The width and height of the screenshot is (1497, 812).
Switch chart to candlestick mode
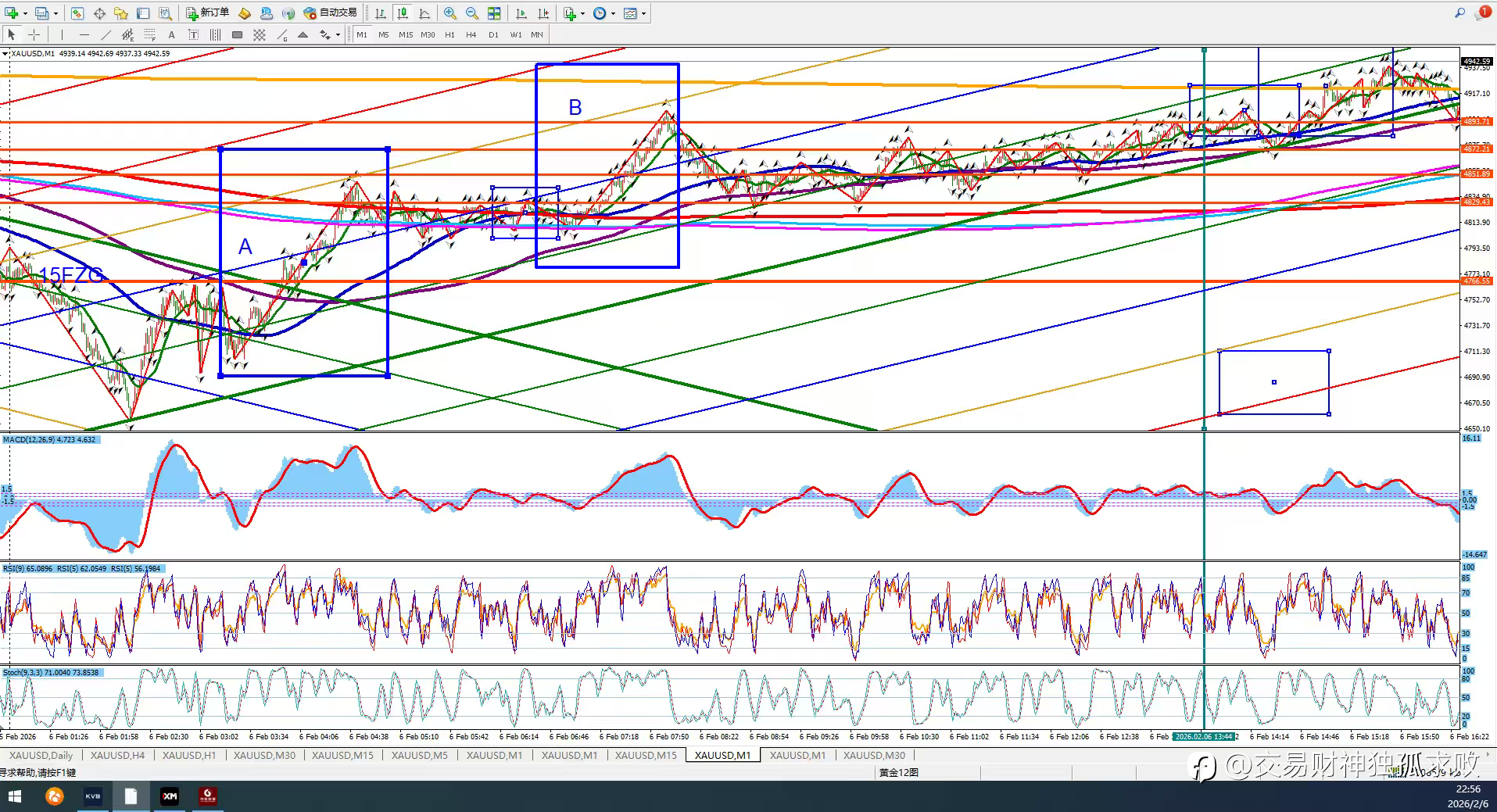pyautogui.click(x=402, y=13)
